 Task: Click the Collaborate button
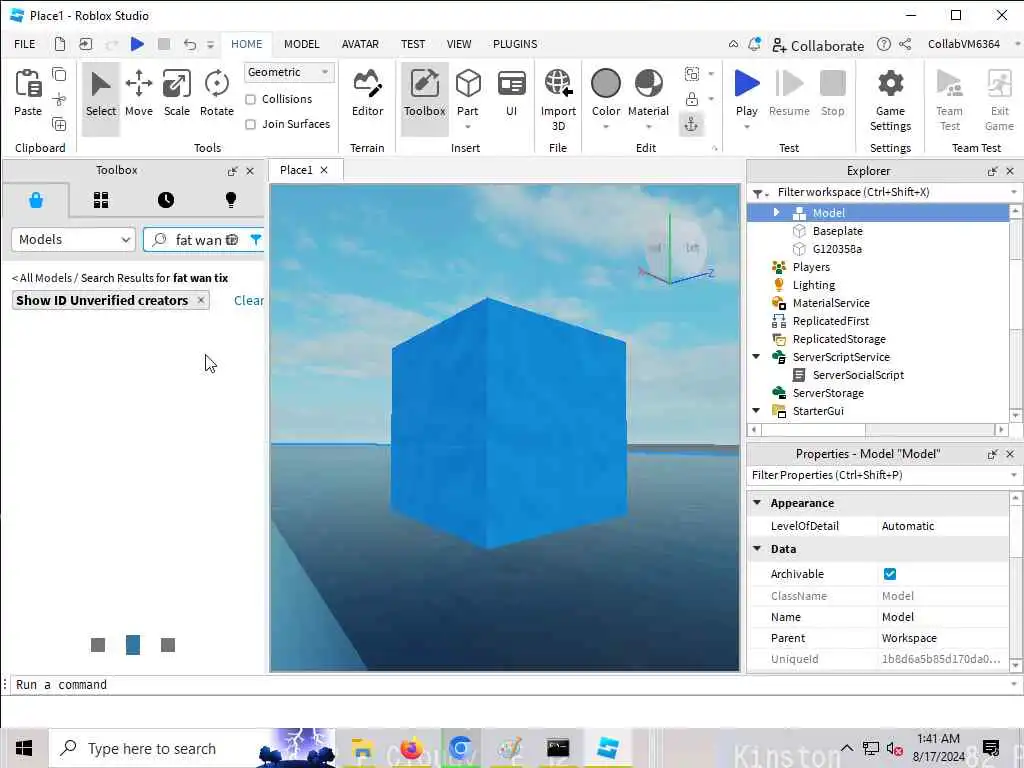(818, 45)
